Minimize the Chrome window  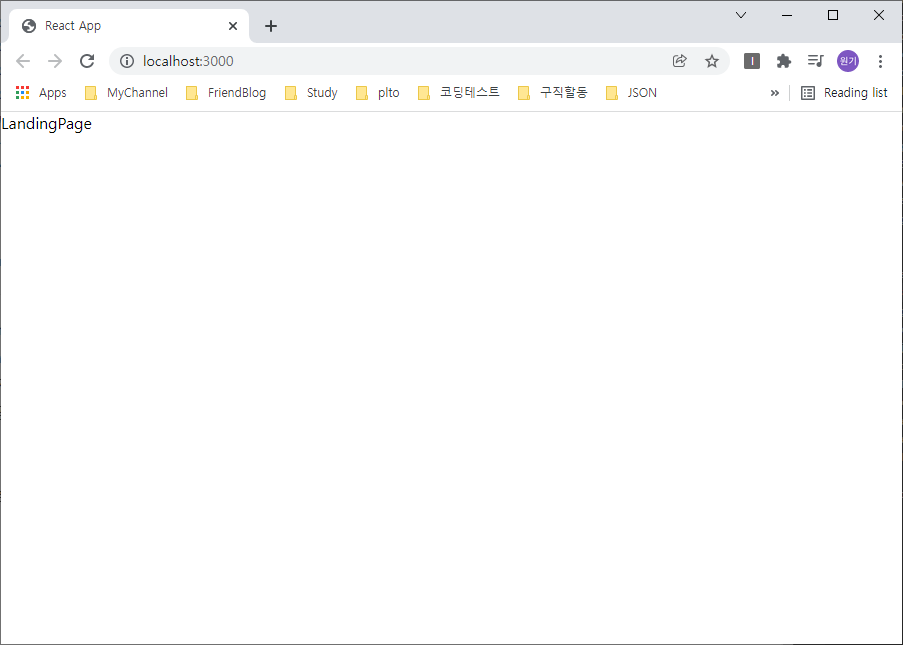click(787, 16)
